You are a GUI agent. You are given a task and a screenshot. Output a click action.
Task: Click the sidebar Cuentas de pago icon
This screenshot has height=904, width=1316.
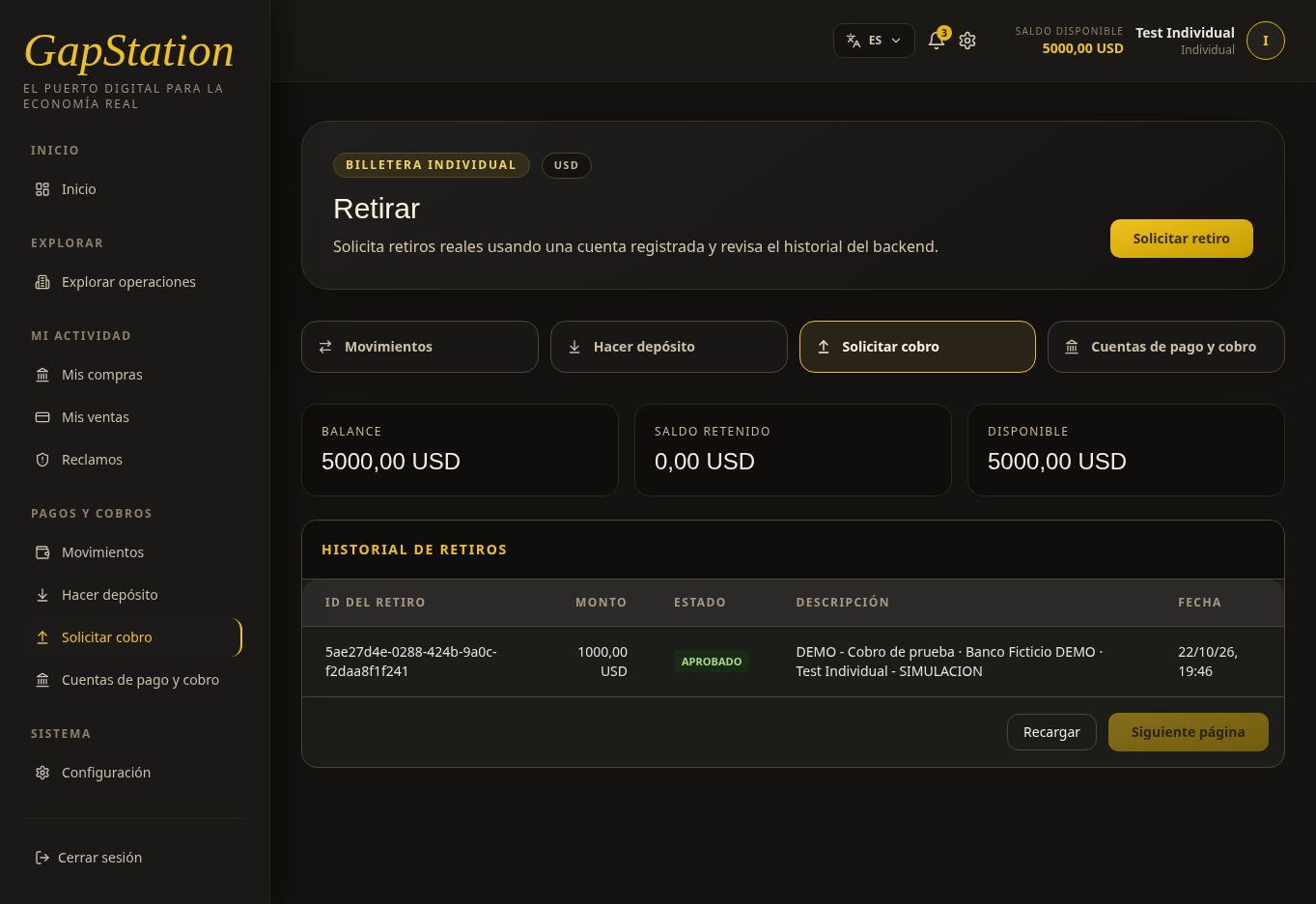[42, 680]
